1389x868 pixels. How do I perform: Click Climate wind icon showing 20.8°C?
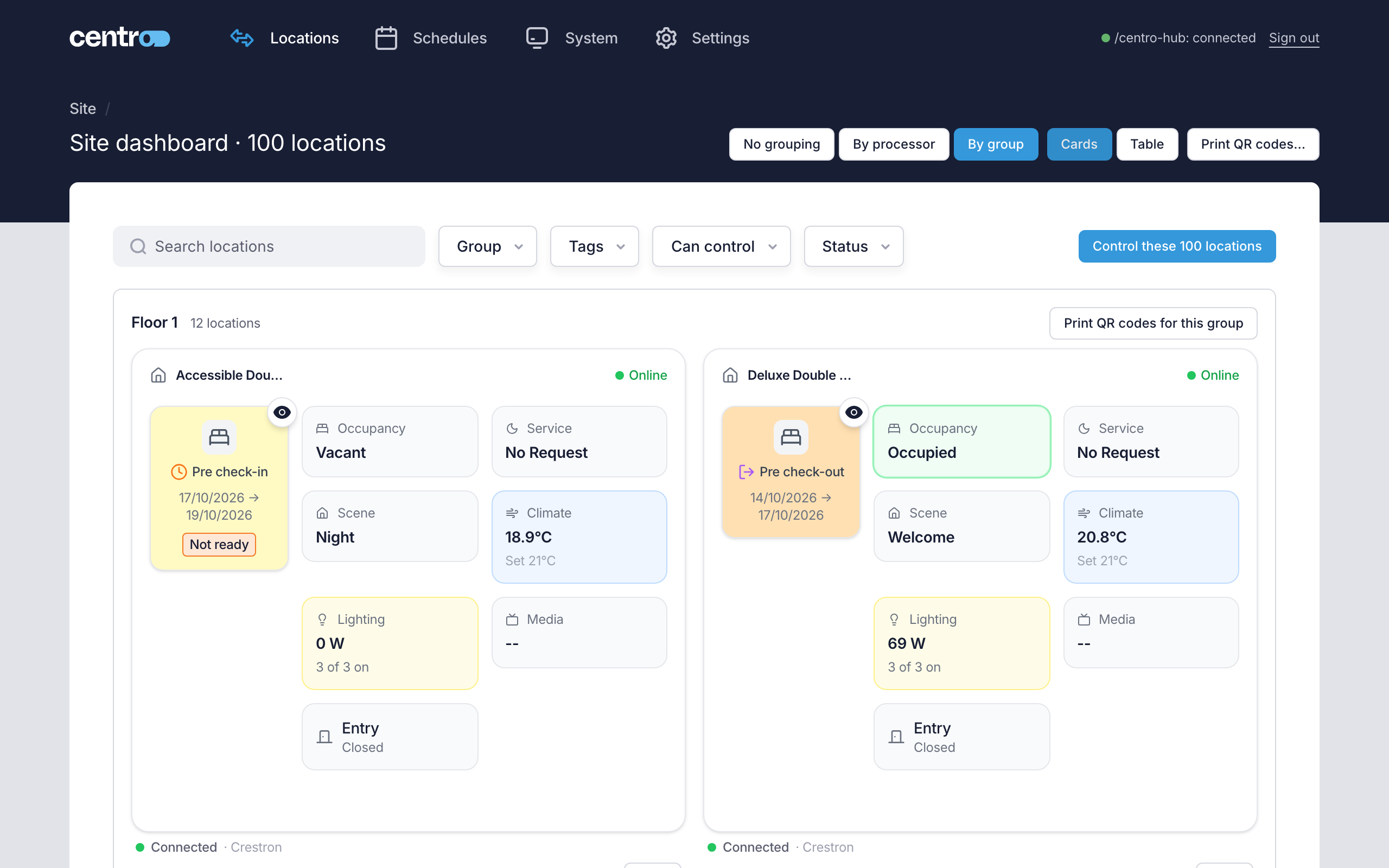1084,513
